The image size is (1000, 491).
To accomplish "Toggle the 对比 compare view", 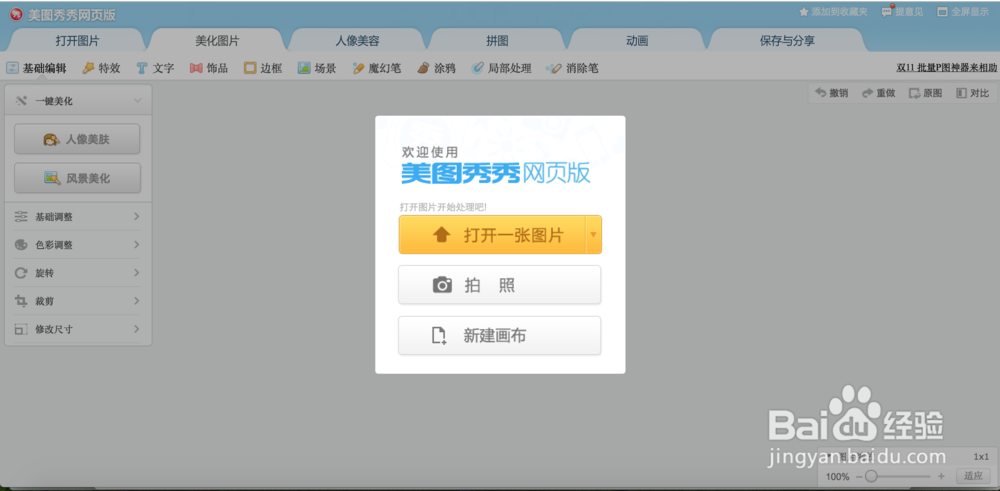I will (x=973, y=93).
